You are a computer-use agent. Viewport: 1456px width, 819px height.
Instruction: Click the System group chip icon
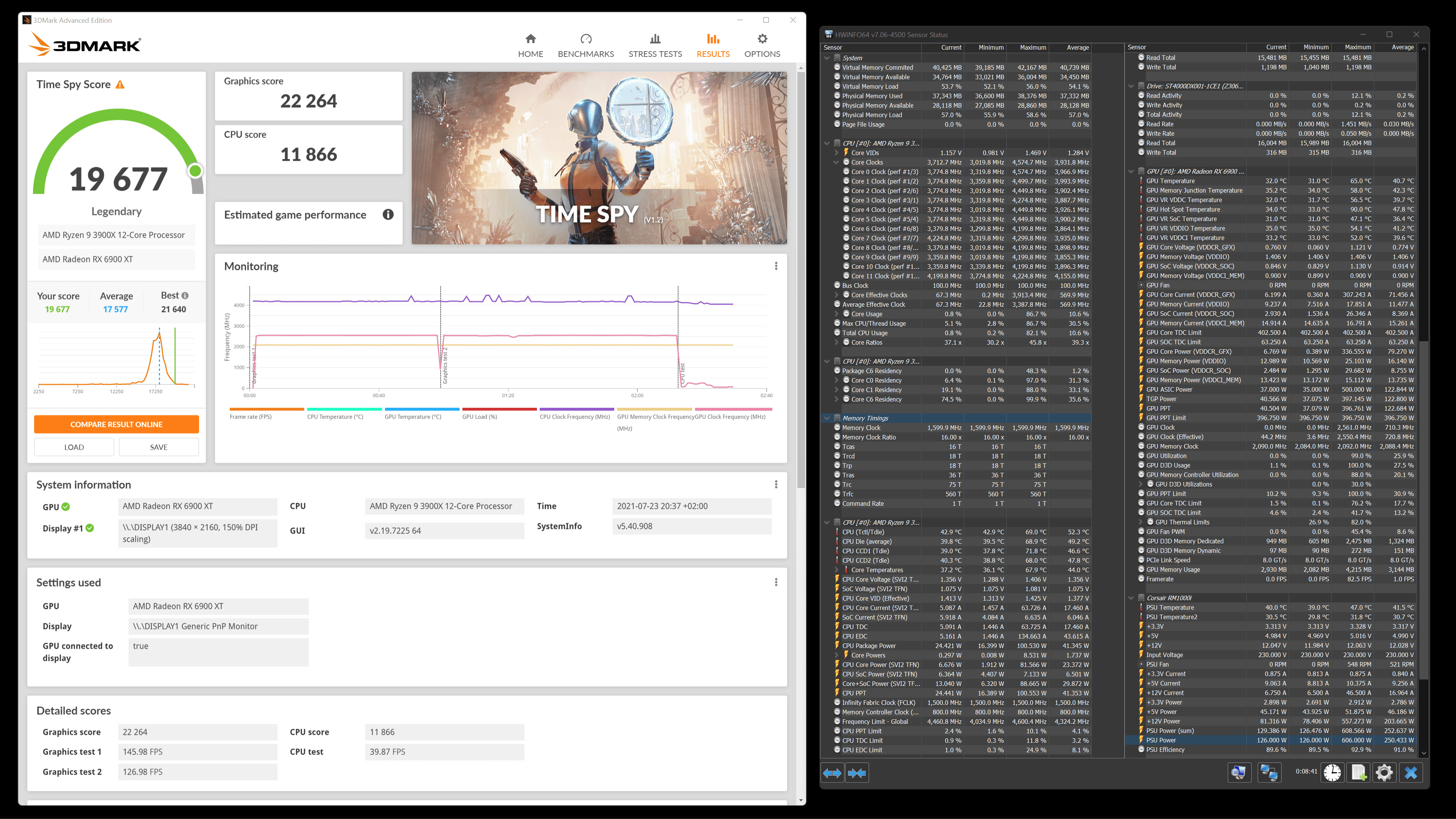(x=837, y=58)
